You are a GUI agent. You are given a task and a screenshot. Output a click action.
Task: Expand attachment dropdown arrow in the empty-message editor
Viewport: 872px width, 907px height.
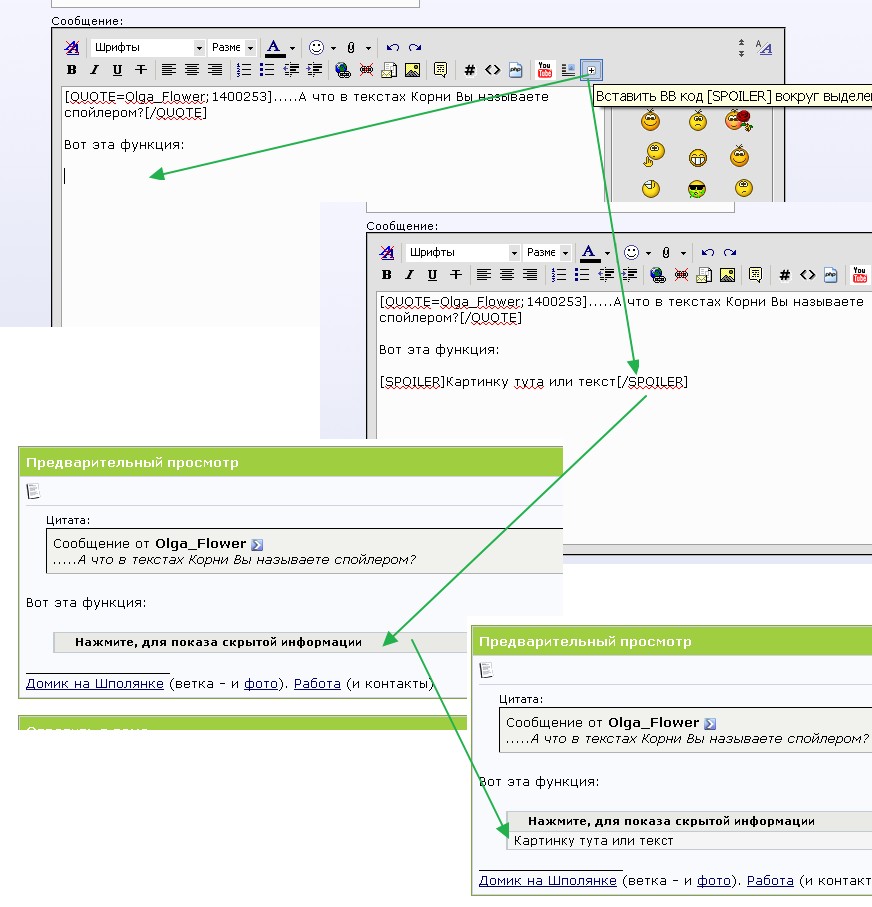[368, 48]
